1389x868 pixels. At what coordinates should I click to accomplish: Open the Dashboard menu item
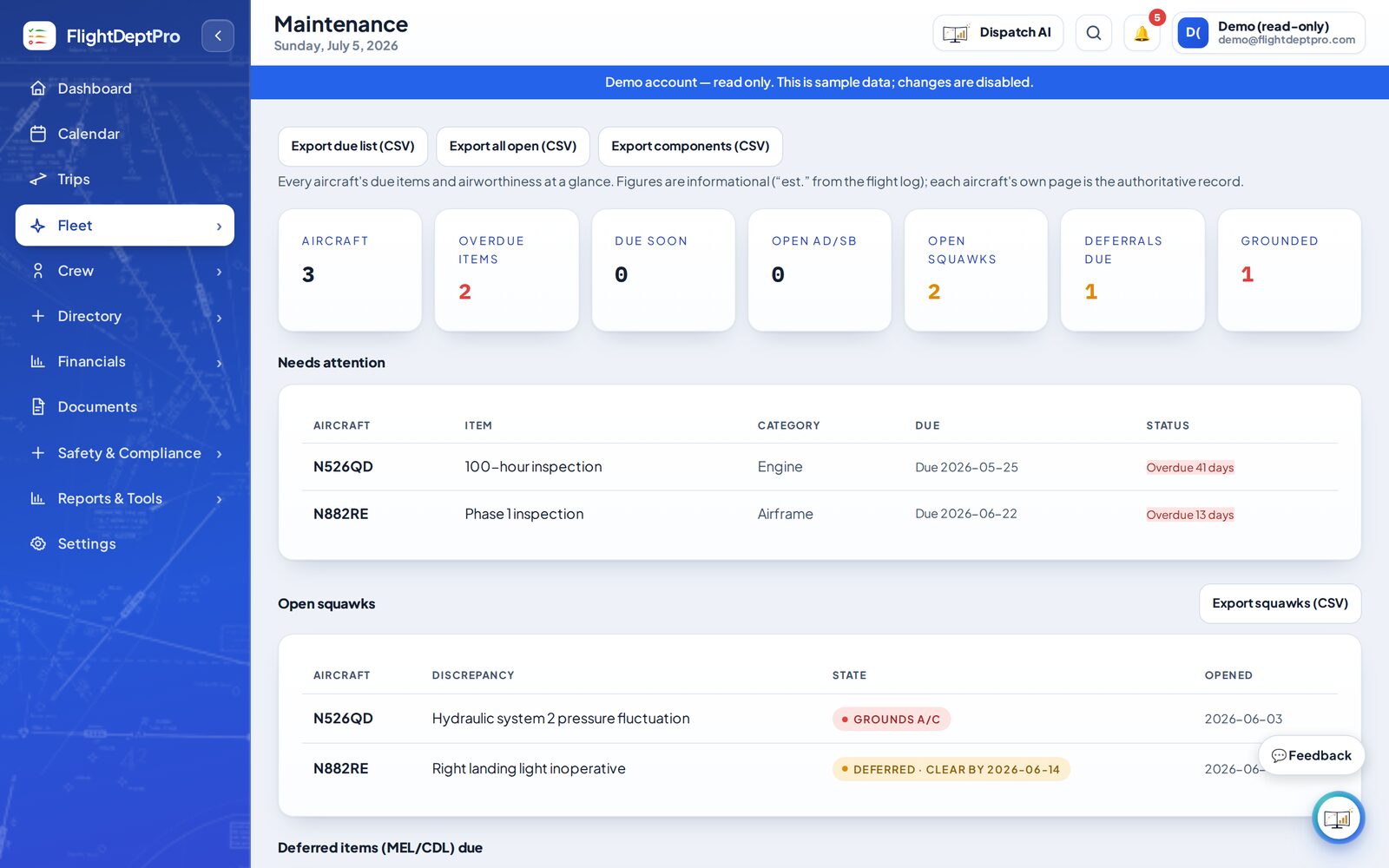[x=125, y=89]
